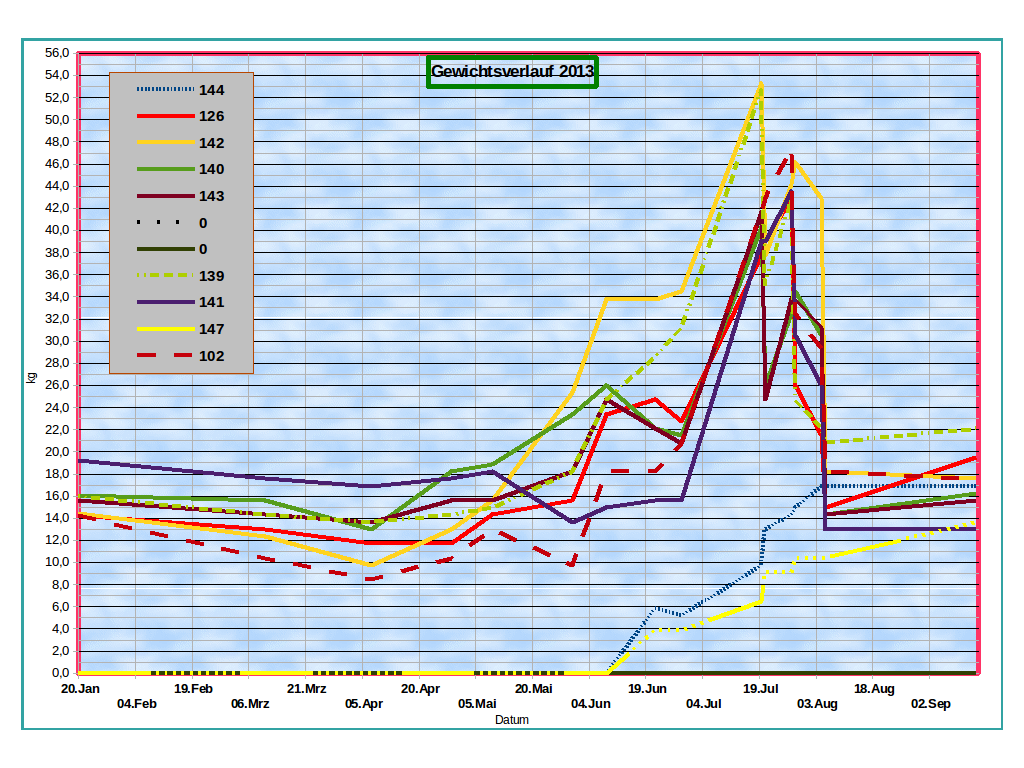Click the 05.Apr x-axis label
This screenshot has height=768, width=1024.
pyautogui.click(x=364, y=704)
